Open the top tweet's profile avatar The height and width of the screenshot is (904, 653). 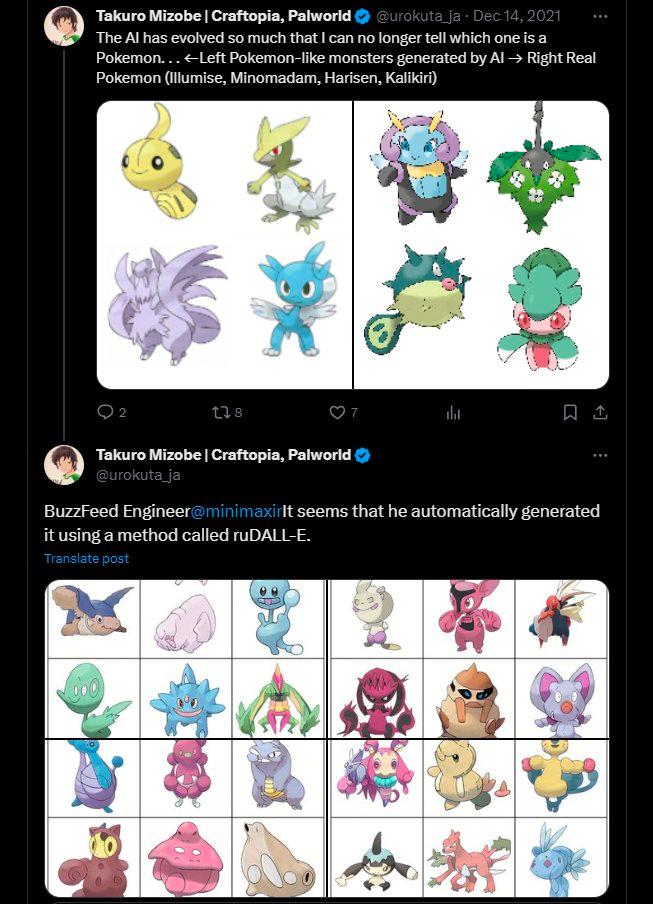point(64,25)
